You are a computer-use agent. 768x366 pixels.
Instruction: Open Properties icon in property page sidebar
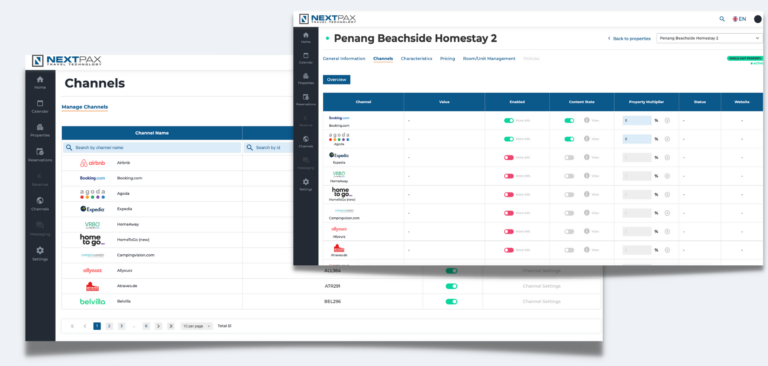306,78
